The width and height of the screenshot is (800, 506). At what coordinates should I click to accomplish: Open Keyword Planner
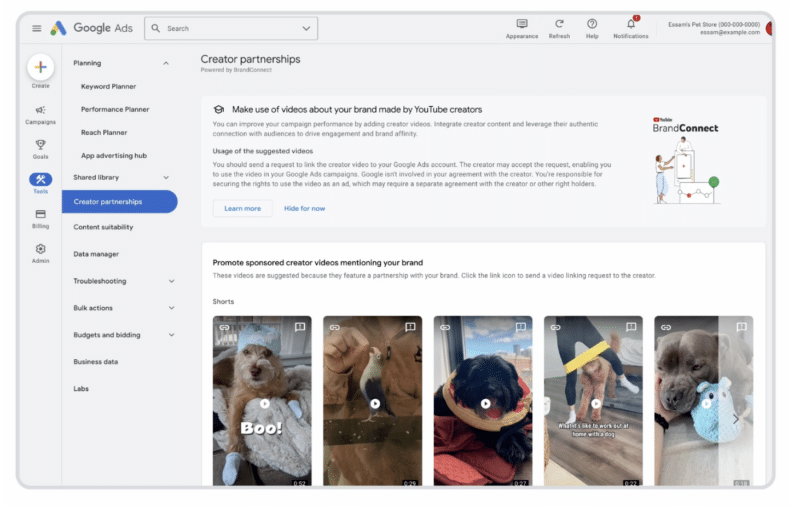click(108, 87)
